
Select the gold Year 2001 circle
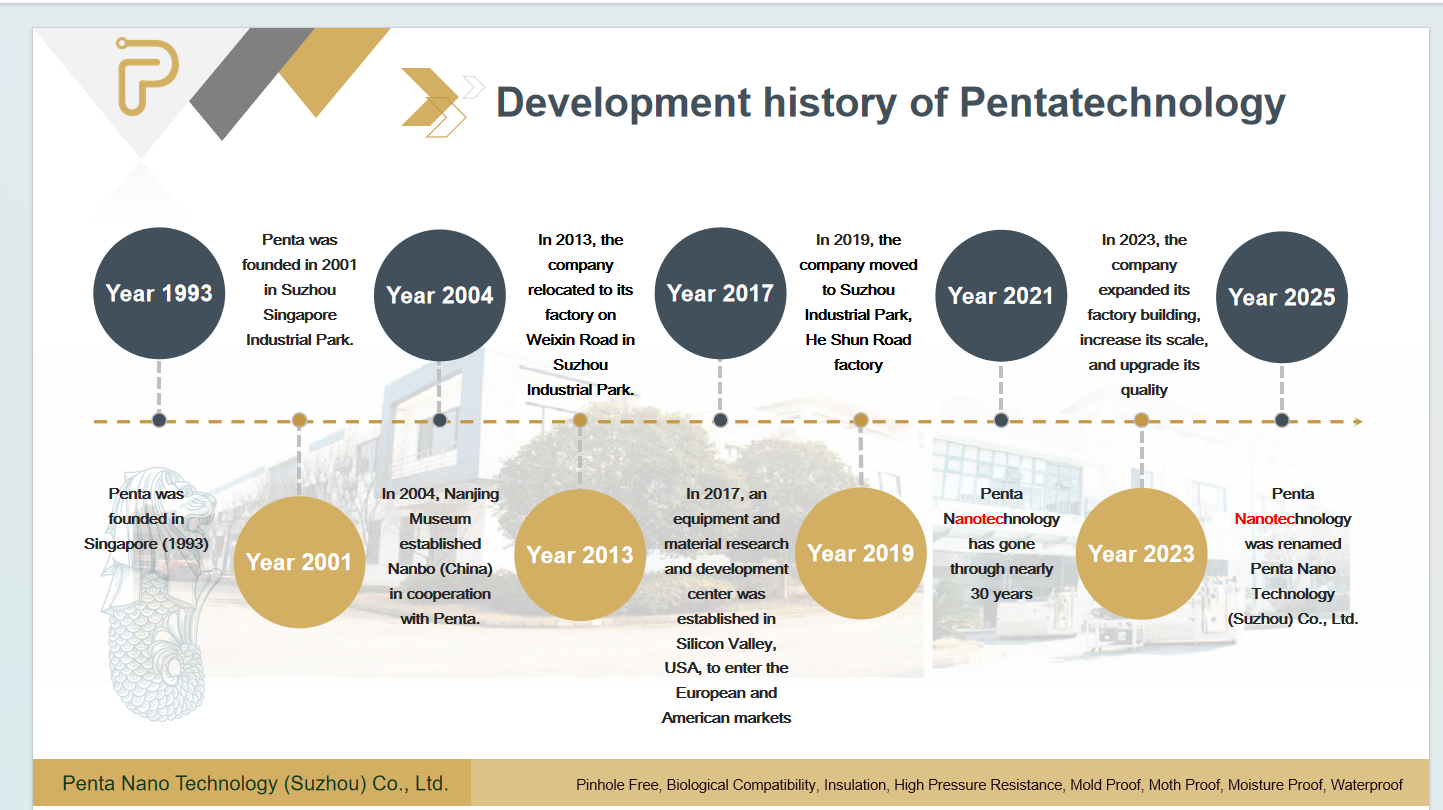tap(299, 562)
